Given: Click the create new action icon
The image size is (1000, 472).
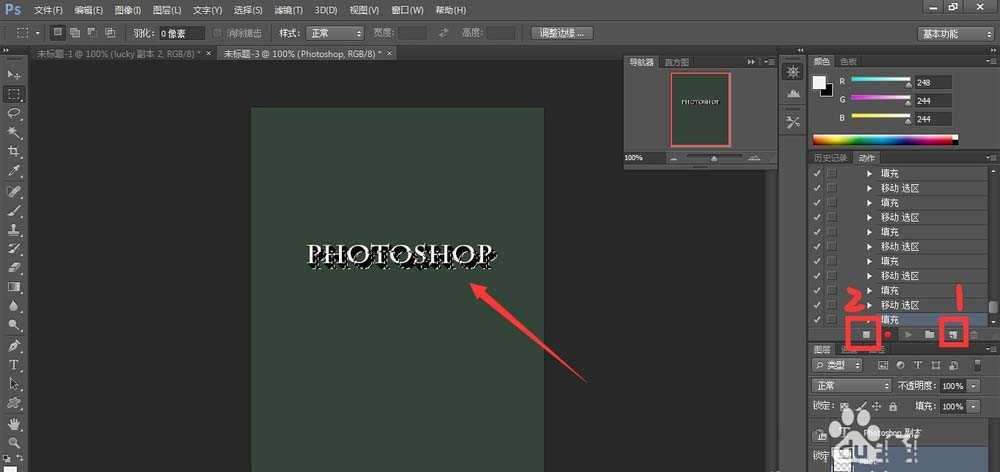Looking at the screenshot, I should 953,333.
